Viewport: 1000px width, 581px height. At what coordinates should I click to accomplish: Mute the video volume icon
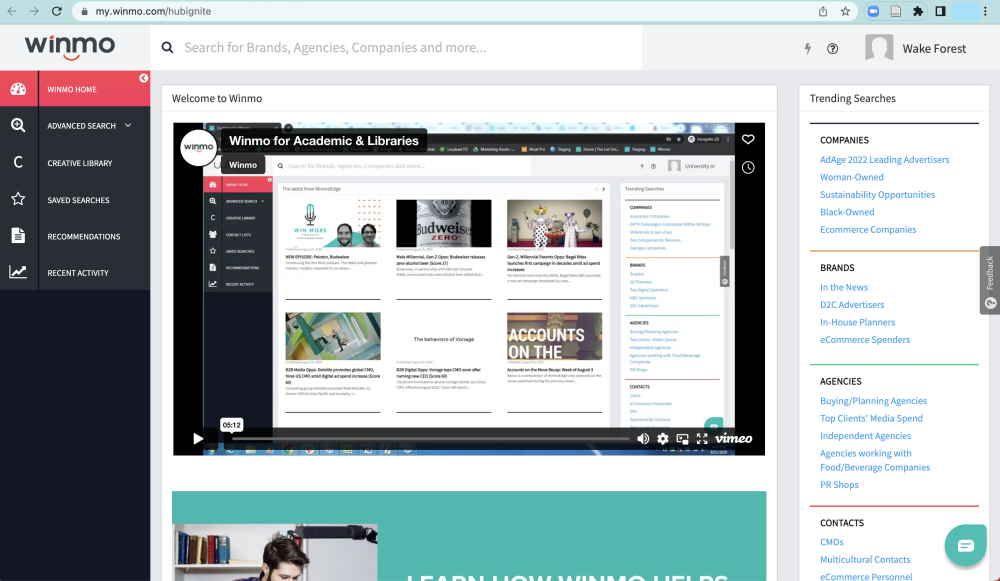(x=643, y=438)
